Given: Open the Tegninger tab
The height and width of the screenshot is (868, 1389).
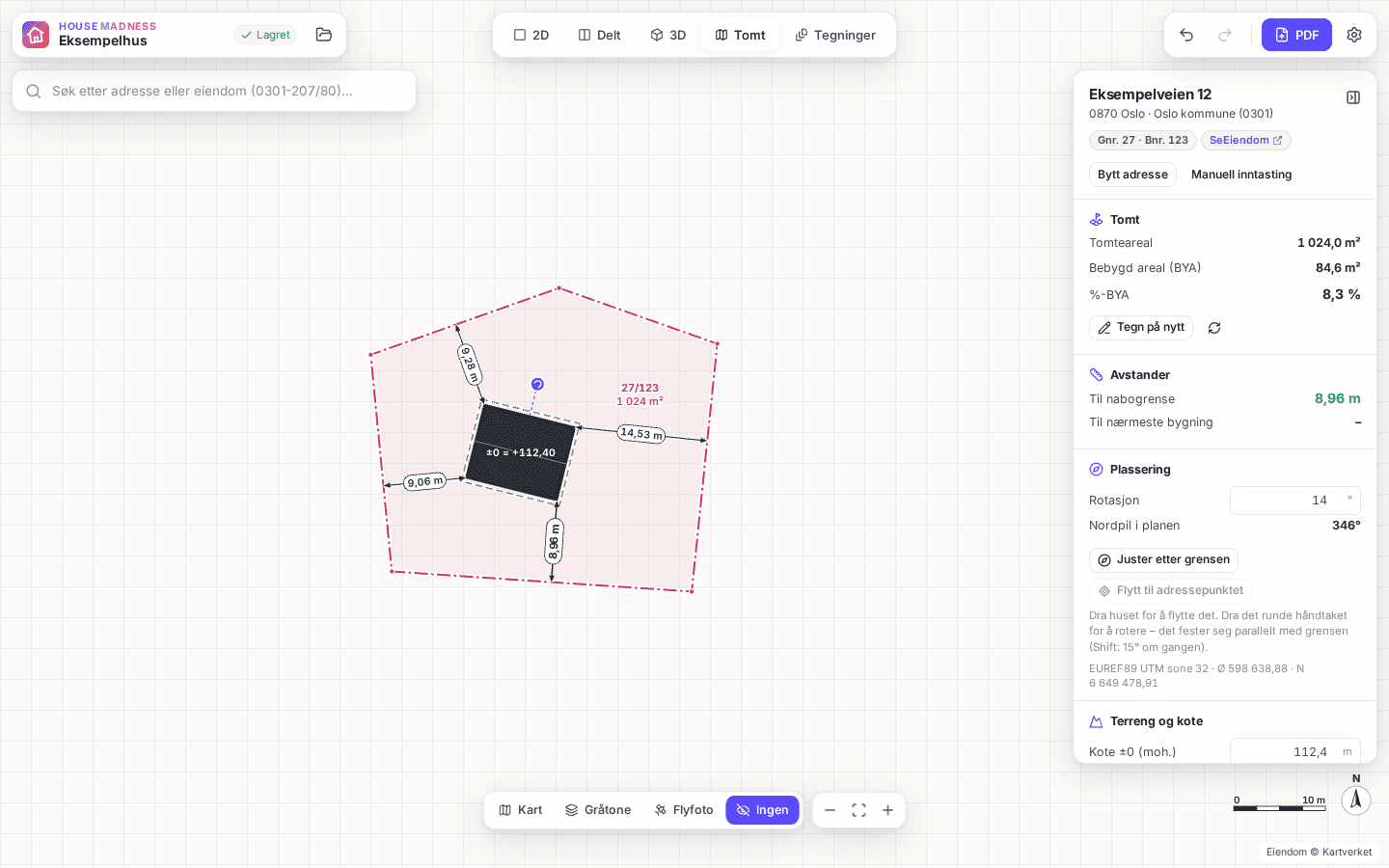Looking at the screenshot, I should 835,35.
